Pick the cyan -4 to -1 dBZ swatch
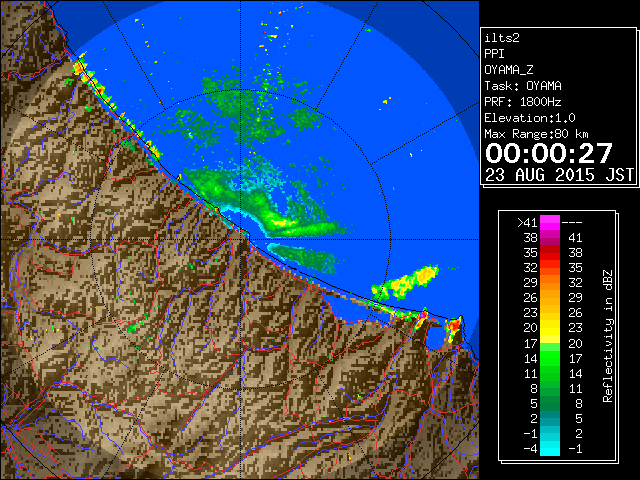Screen dimensions: 640x480 coord(550,448)
